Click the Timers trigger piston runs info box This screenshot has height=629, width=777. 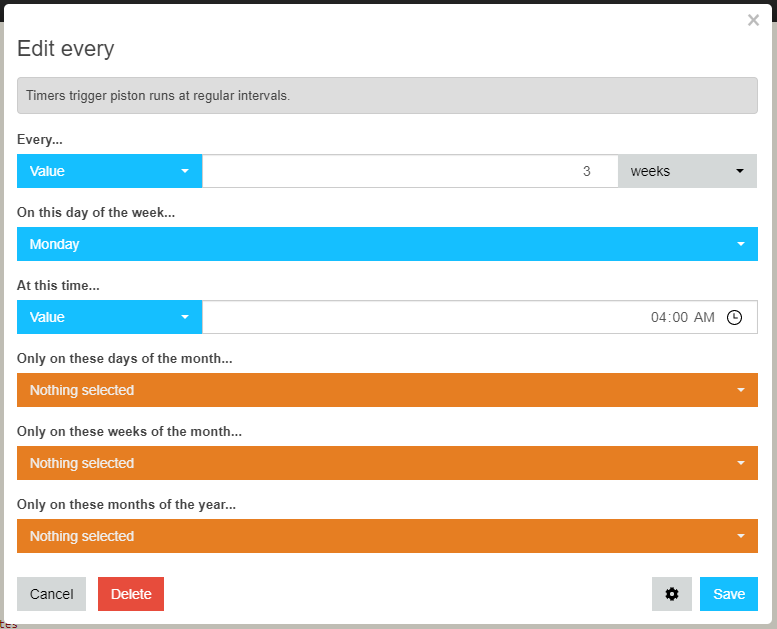[387, 95]
